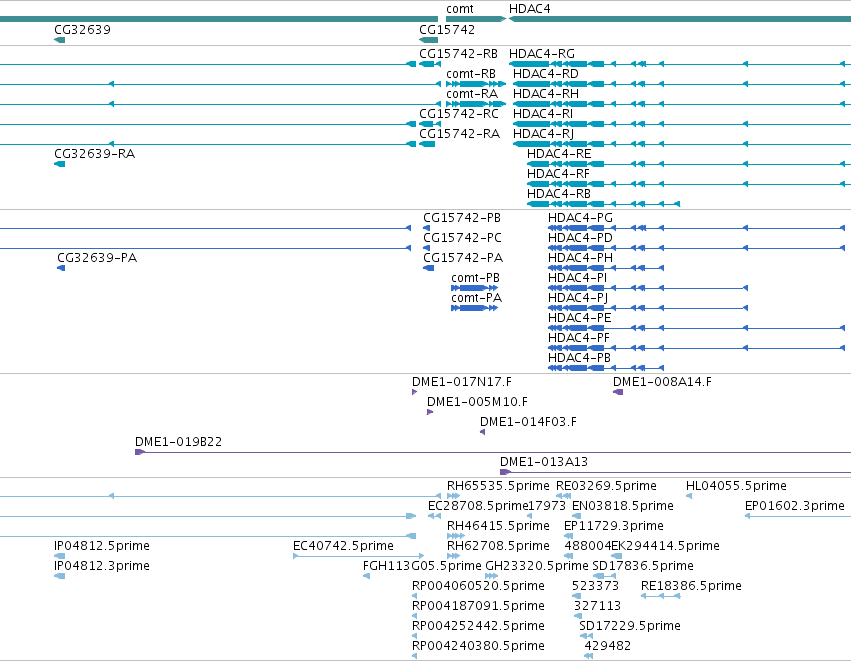Click EST RH62708.5prime
851x661 pixels.
click(498, 546)
